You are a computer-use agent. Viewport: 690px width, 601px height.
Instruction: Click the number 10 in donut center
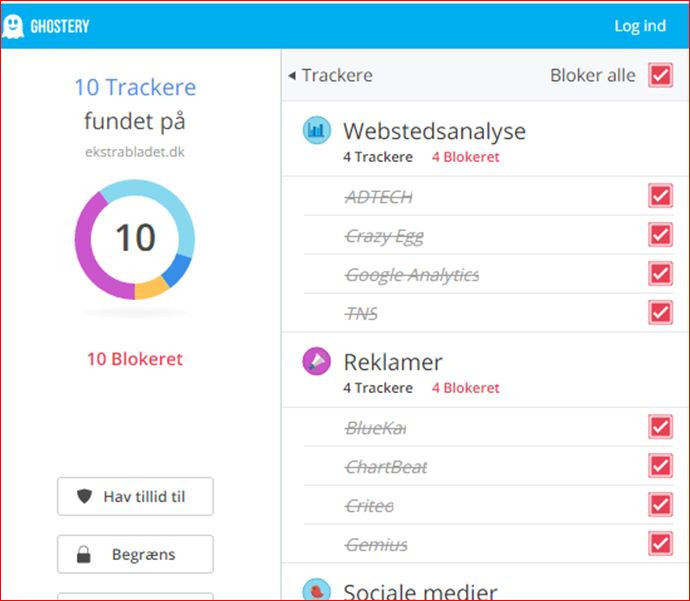(x=135, y=238)
